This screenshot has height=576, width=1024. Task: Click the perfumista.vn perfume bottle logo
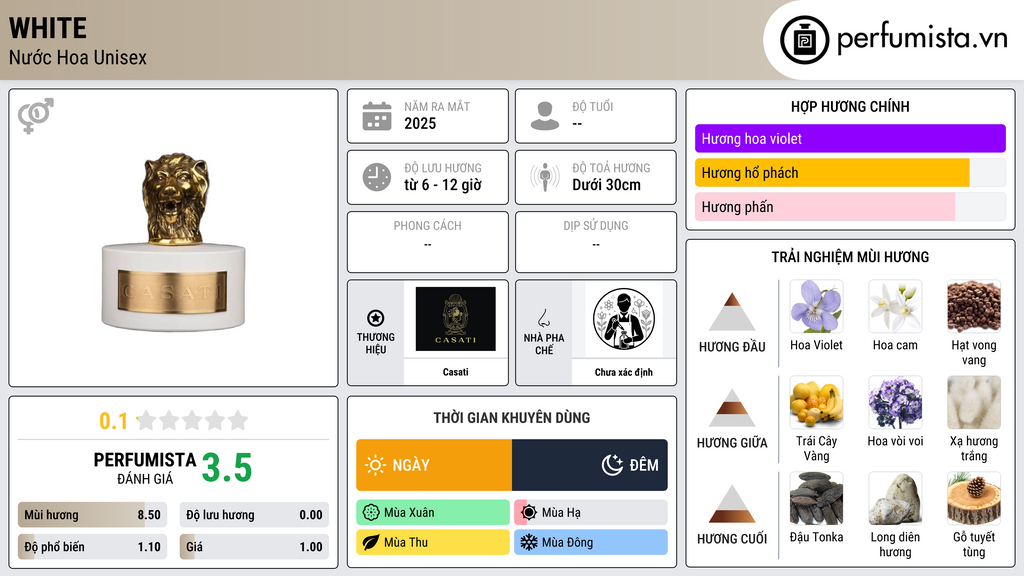804,40
